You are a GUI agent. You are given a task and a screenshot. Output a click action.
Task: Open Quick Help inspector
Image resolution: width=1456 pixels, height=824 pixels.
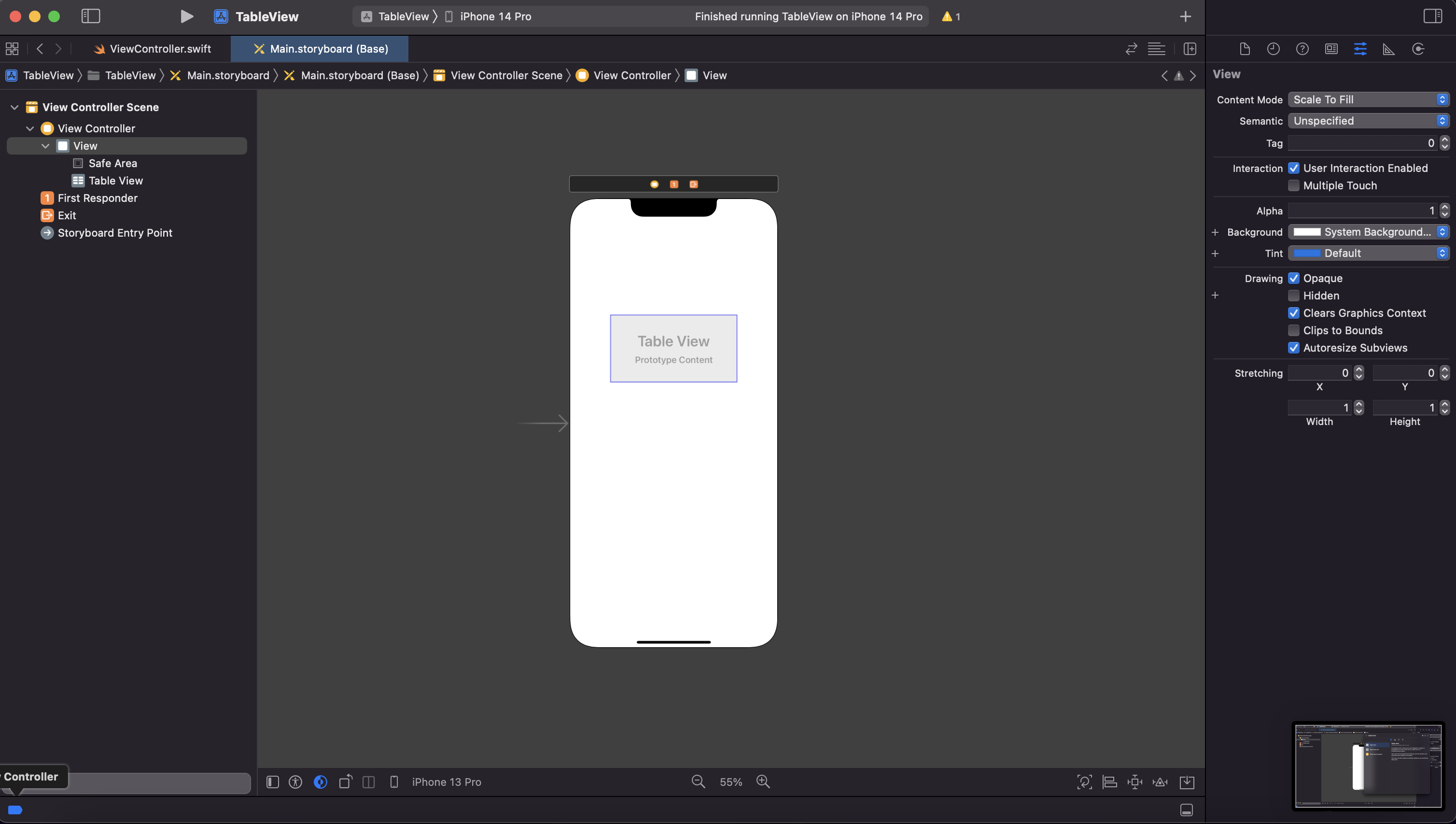click(x=1302, y=49)
